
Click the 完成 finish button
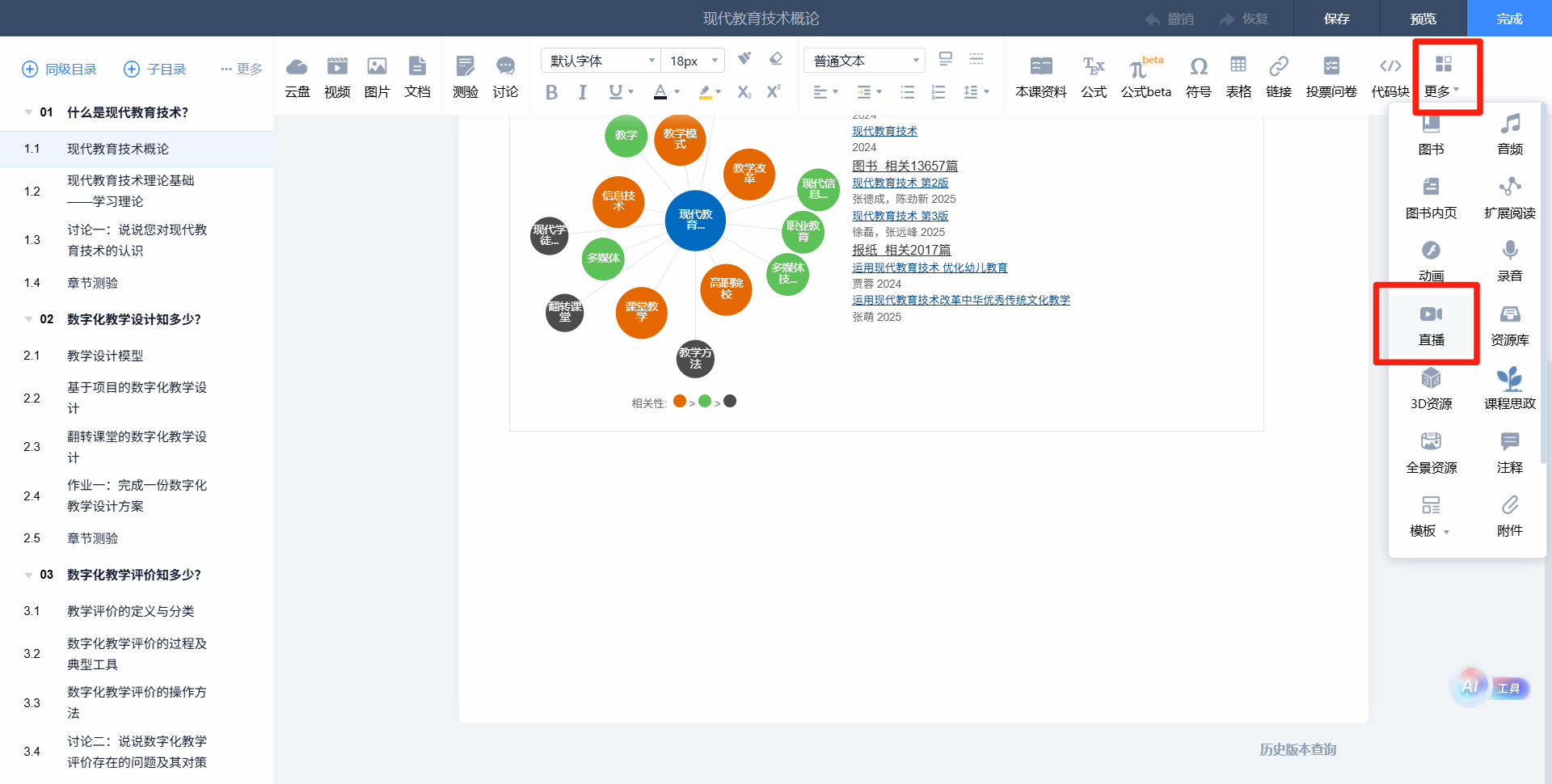click(1508, 19)
